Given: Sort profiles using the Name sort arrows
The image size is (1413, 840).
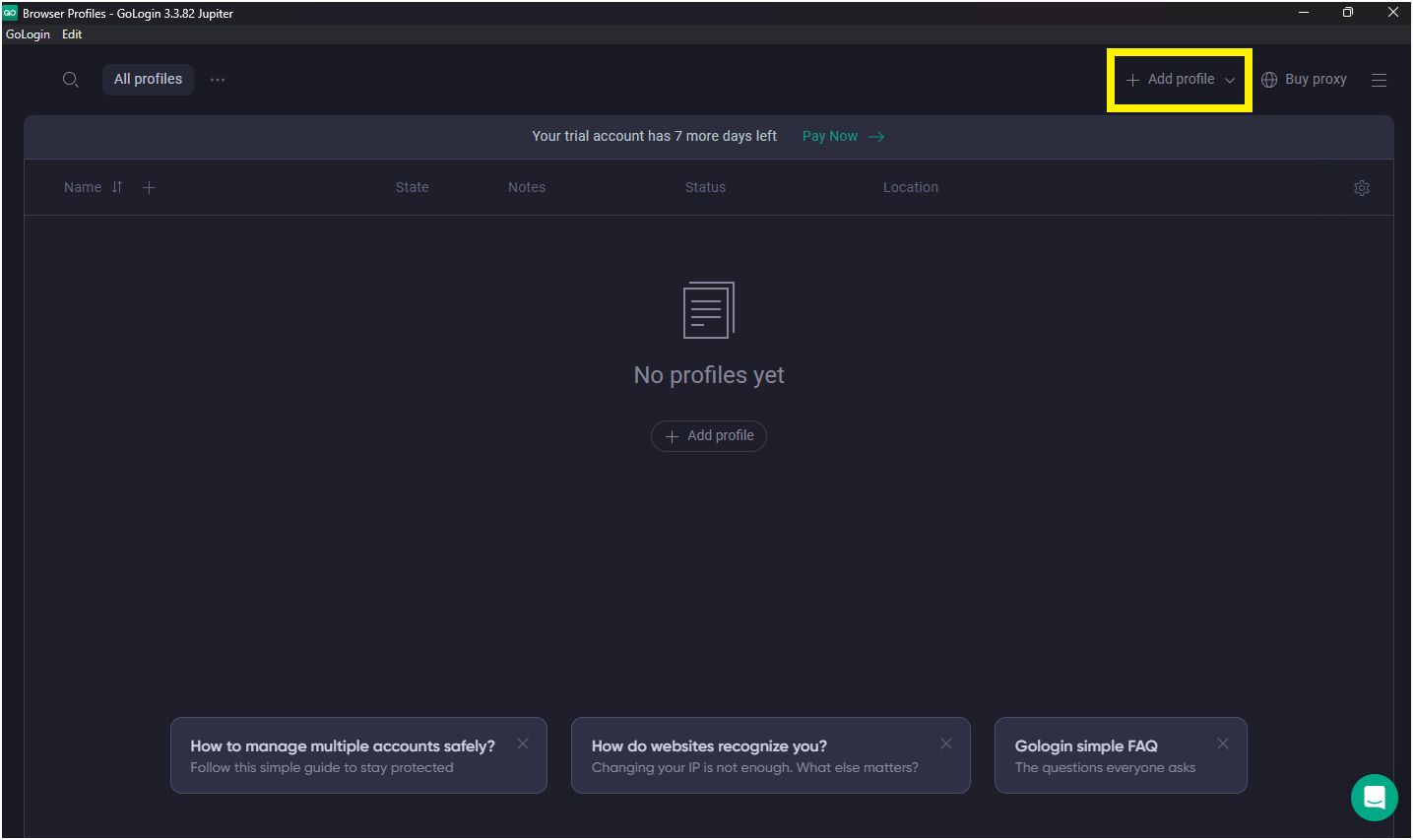Looking at the screenshot, I should (116, 186).
